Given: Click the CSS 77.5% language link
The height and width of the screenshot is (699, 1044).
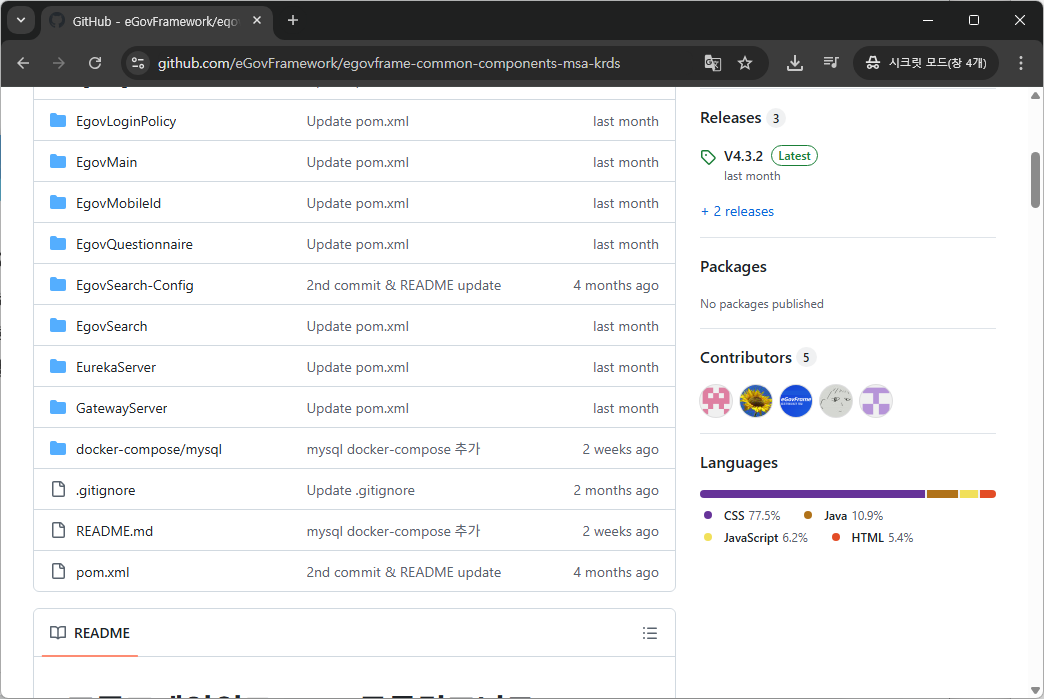Looking at the screenshot, I should [x=742, y=516].
